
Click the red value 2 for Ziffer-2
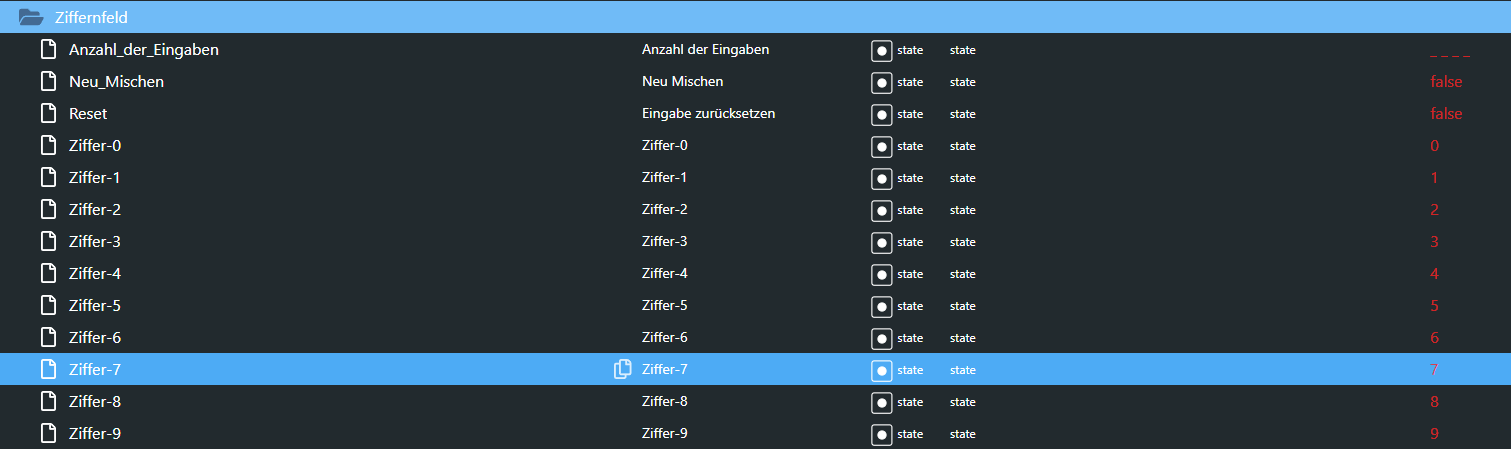pos(1434,210)
